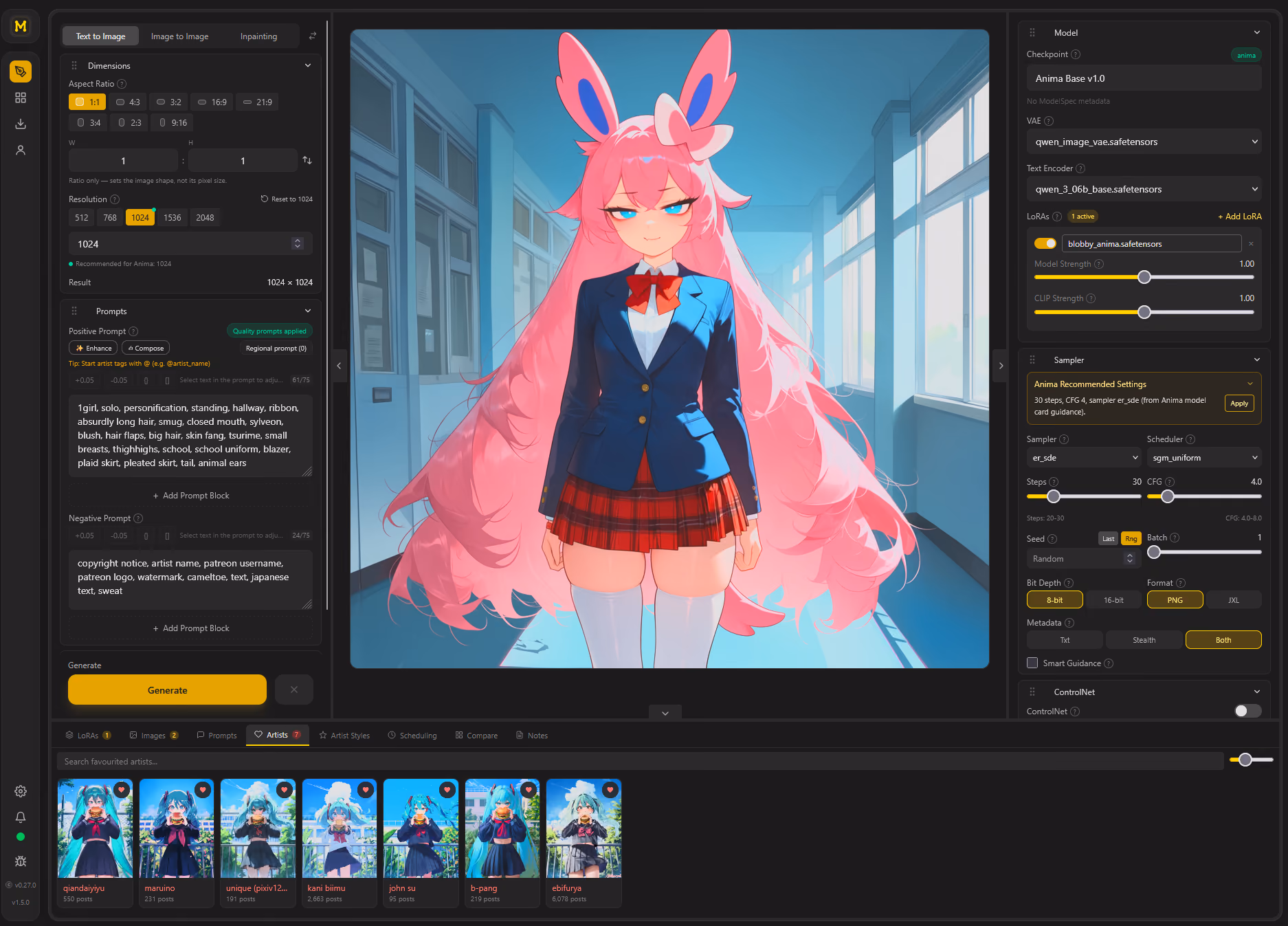This screenshot has width=1288, height=926.
Task: Open the Images bottom tab
Action: point(153,735)
